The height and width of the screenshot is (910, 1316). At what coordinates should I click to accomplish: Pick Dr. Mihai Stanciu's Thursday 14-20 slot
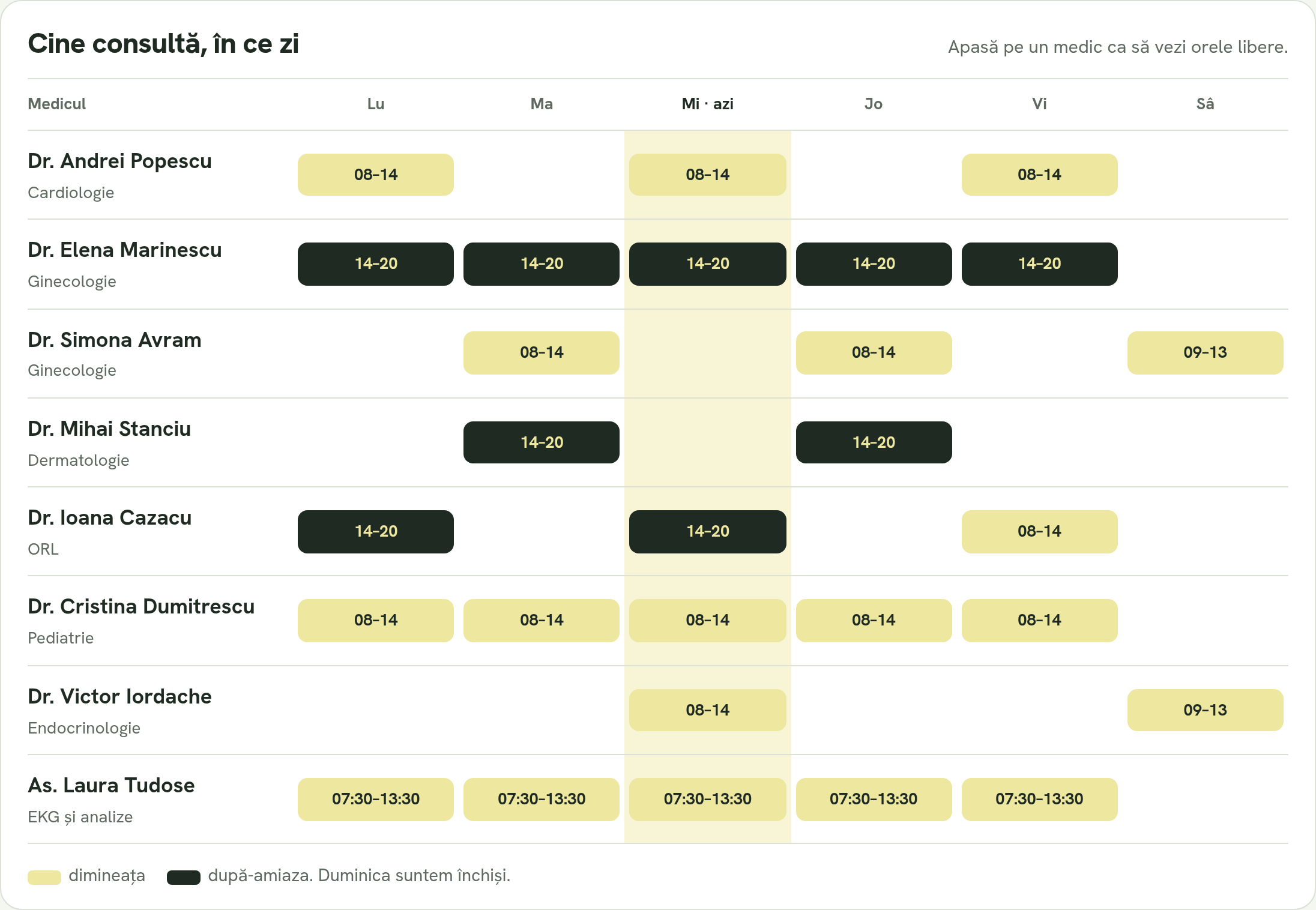[x=874, y=442]
